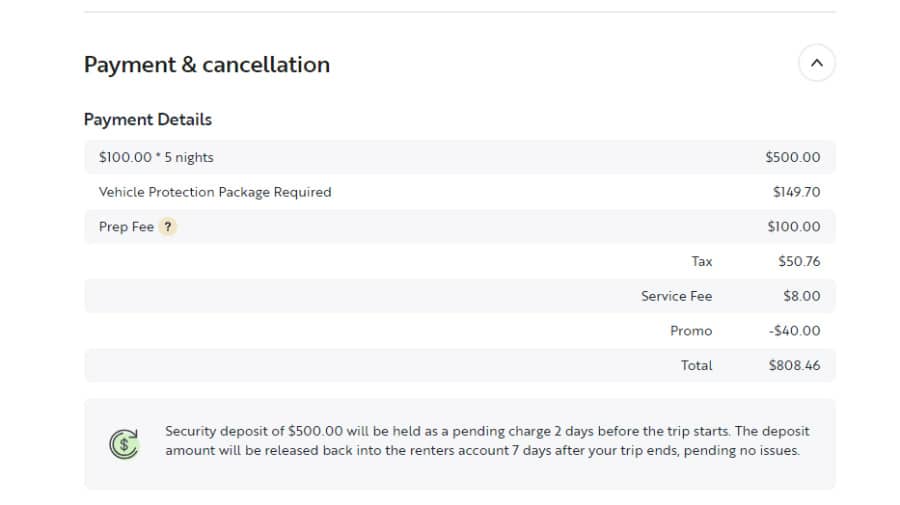Image resolution: width=900 pixels, height=505 pixels.
Task: Select Vehicle Protection Package Required row
Action: click(460, 192)
